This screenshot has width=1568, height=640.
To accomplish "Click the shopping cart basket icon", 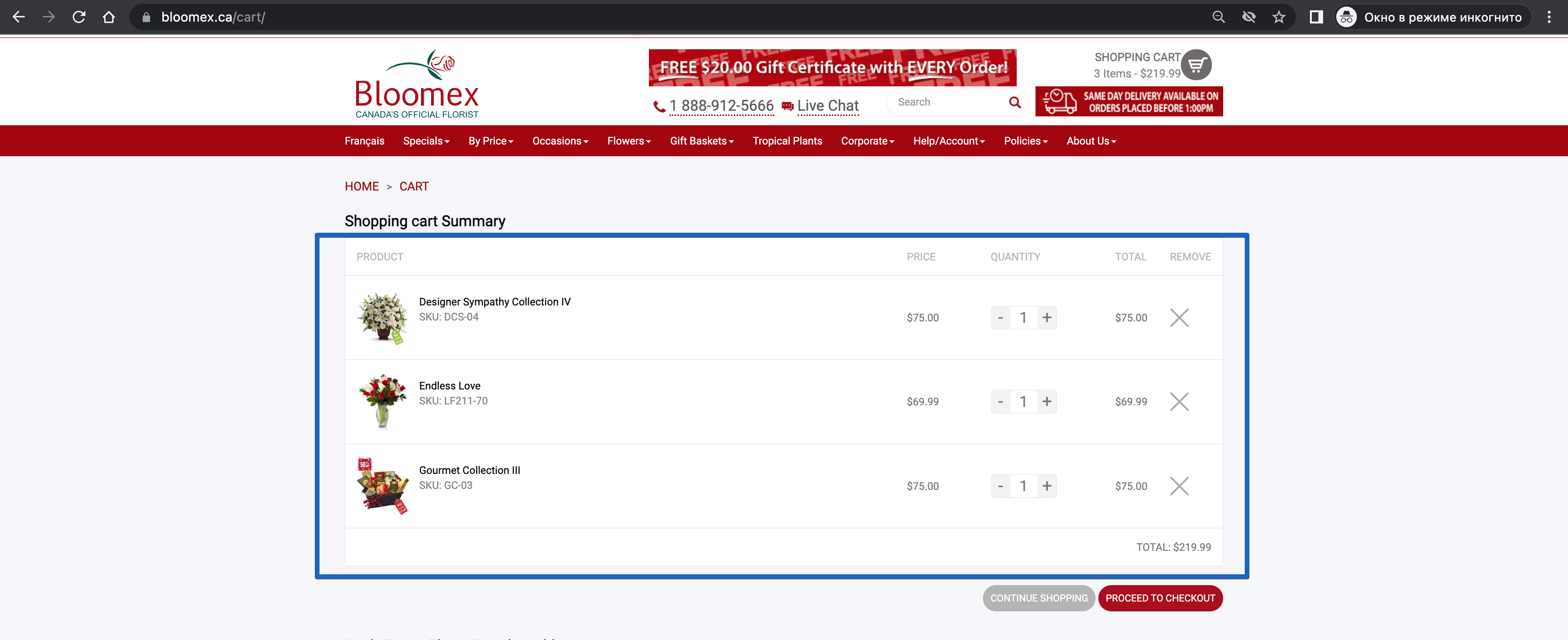I will [x=1196, y=65].
